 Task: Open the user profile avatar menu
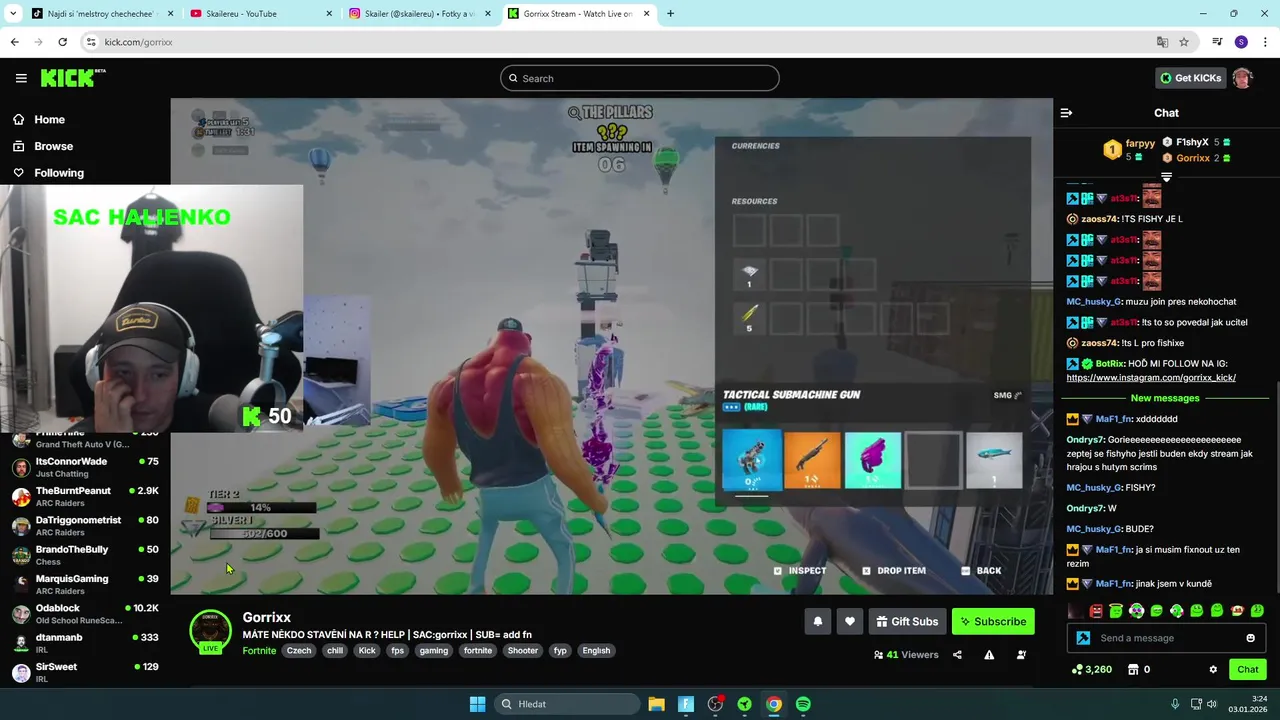pyautogui.click(x=1243, y=78)
